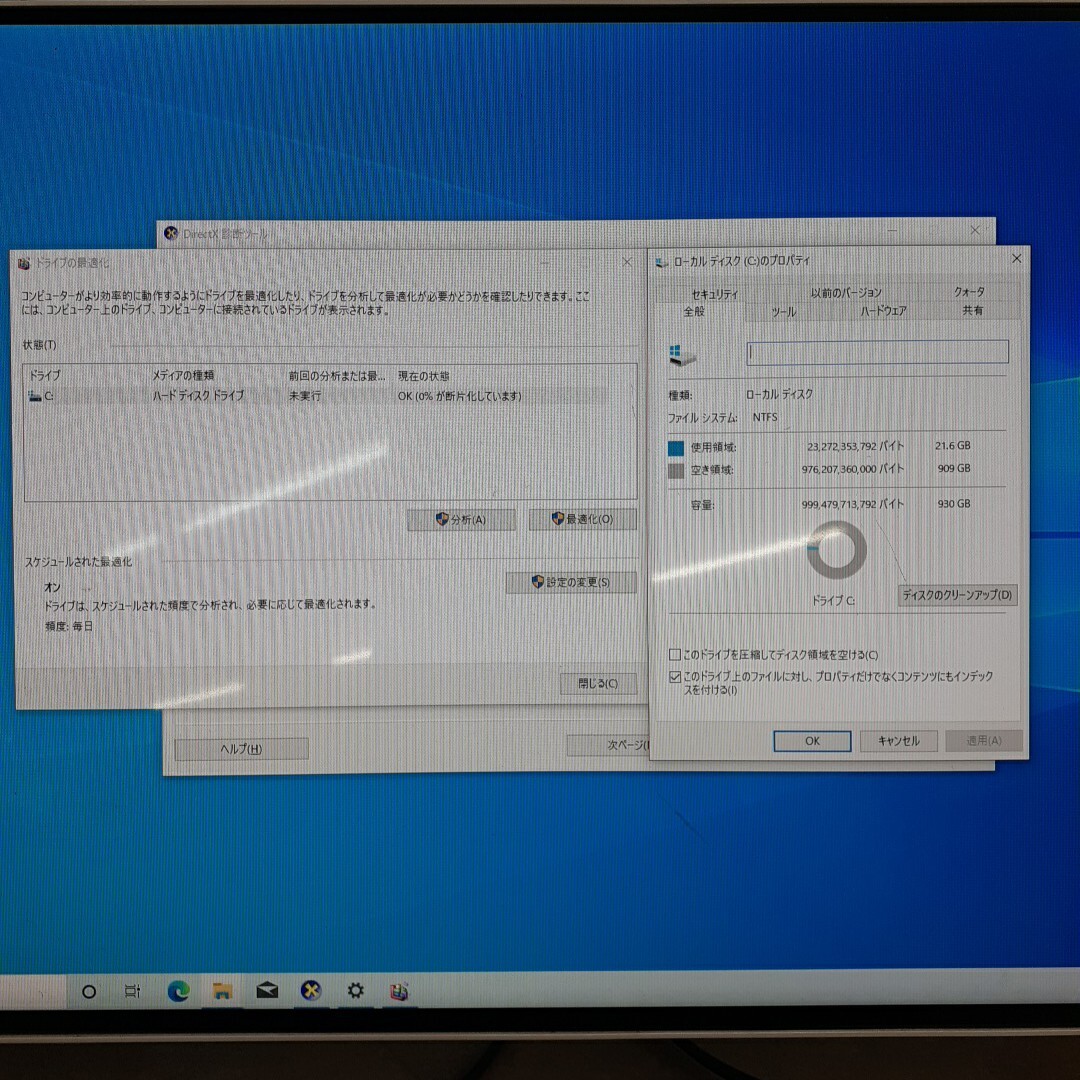Switch to the ハードウェア tab
The image size is (1080, 1080).
[x=883, y=311]
